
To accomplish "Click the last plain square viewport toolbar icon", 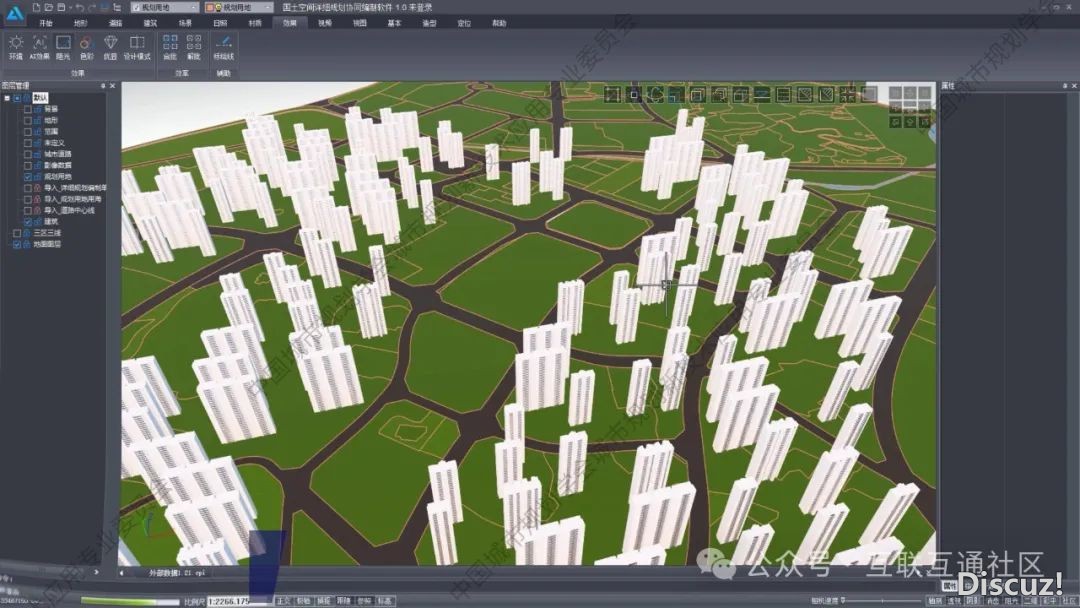I will tap(869, 95).
